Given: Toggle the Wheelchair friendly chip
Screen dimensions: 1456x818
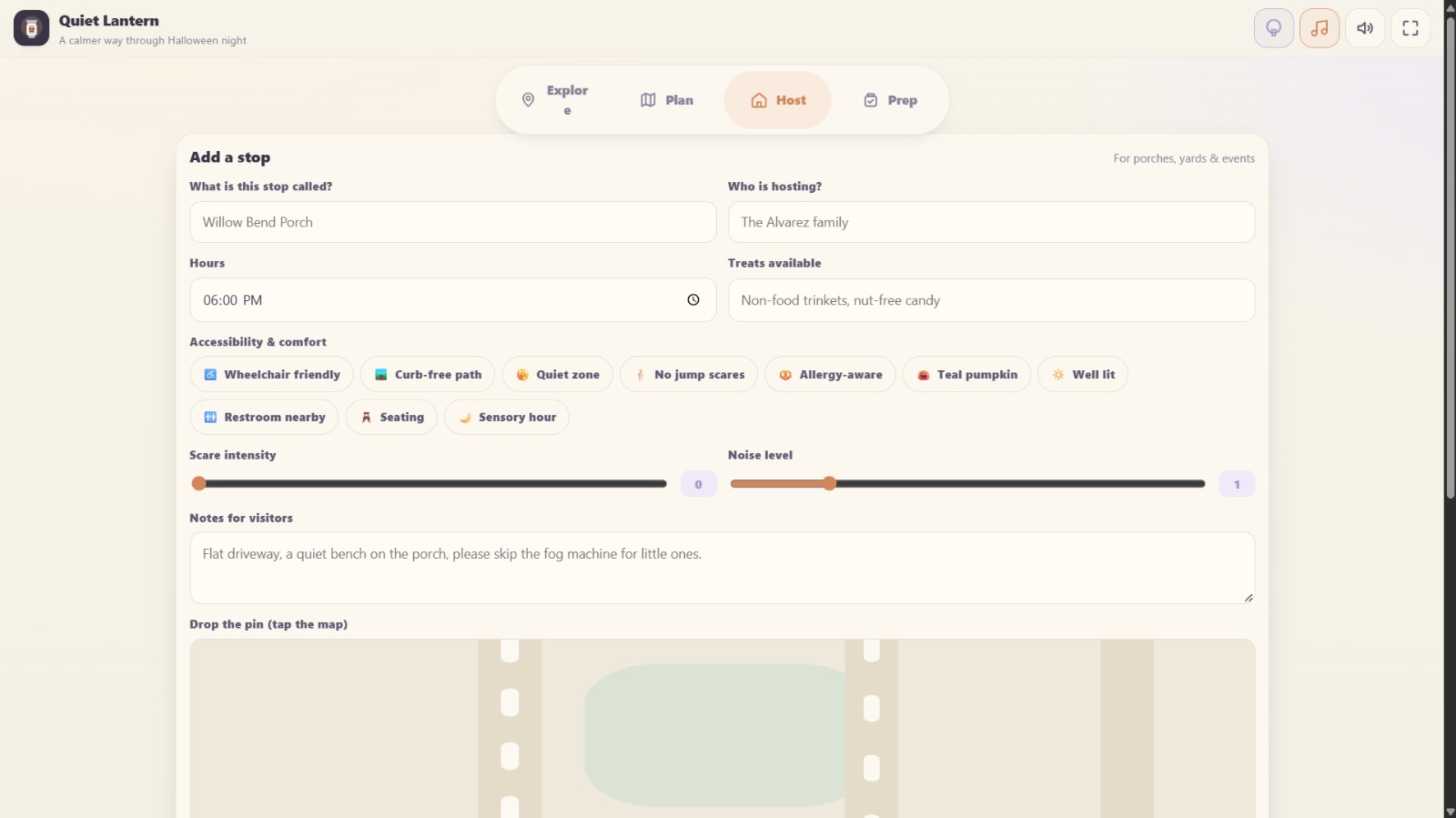Looking at the screenshot, I should tap(272, 374).
